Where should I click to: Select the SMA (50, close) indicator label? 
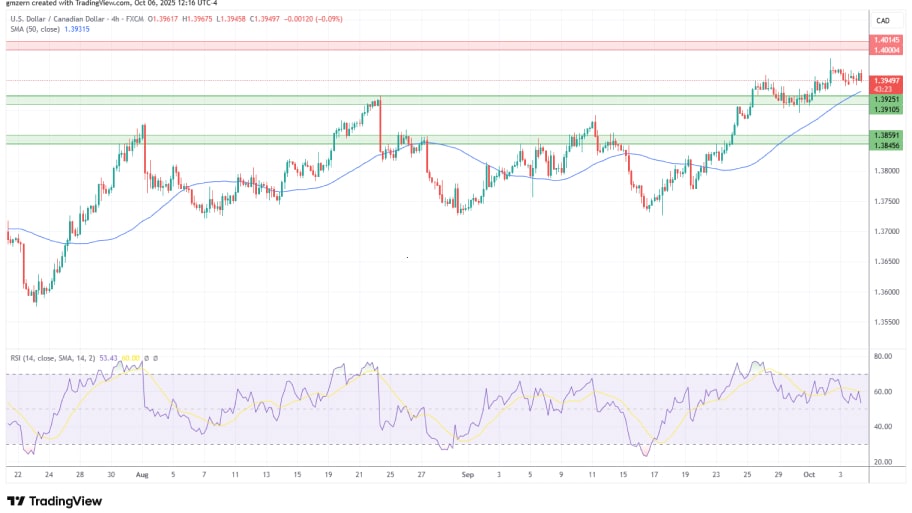(x=37, y=29)
